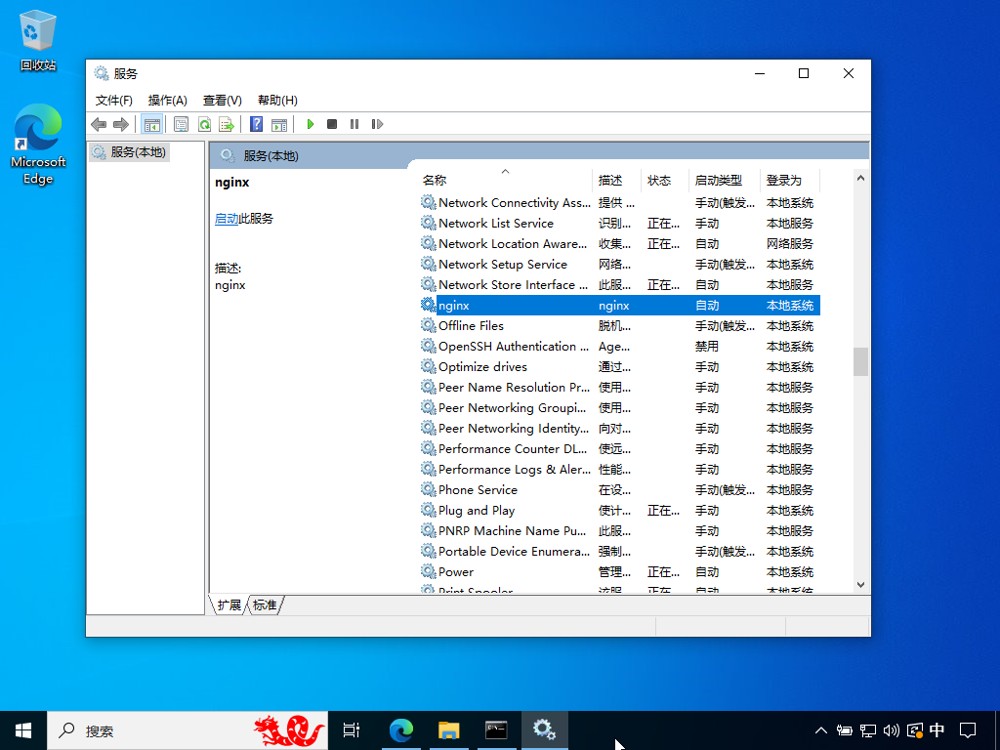This screenshot has width=1000, height=750.
Task: Click the 启动 link to start nginx
Action: coord(226,219)
